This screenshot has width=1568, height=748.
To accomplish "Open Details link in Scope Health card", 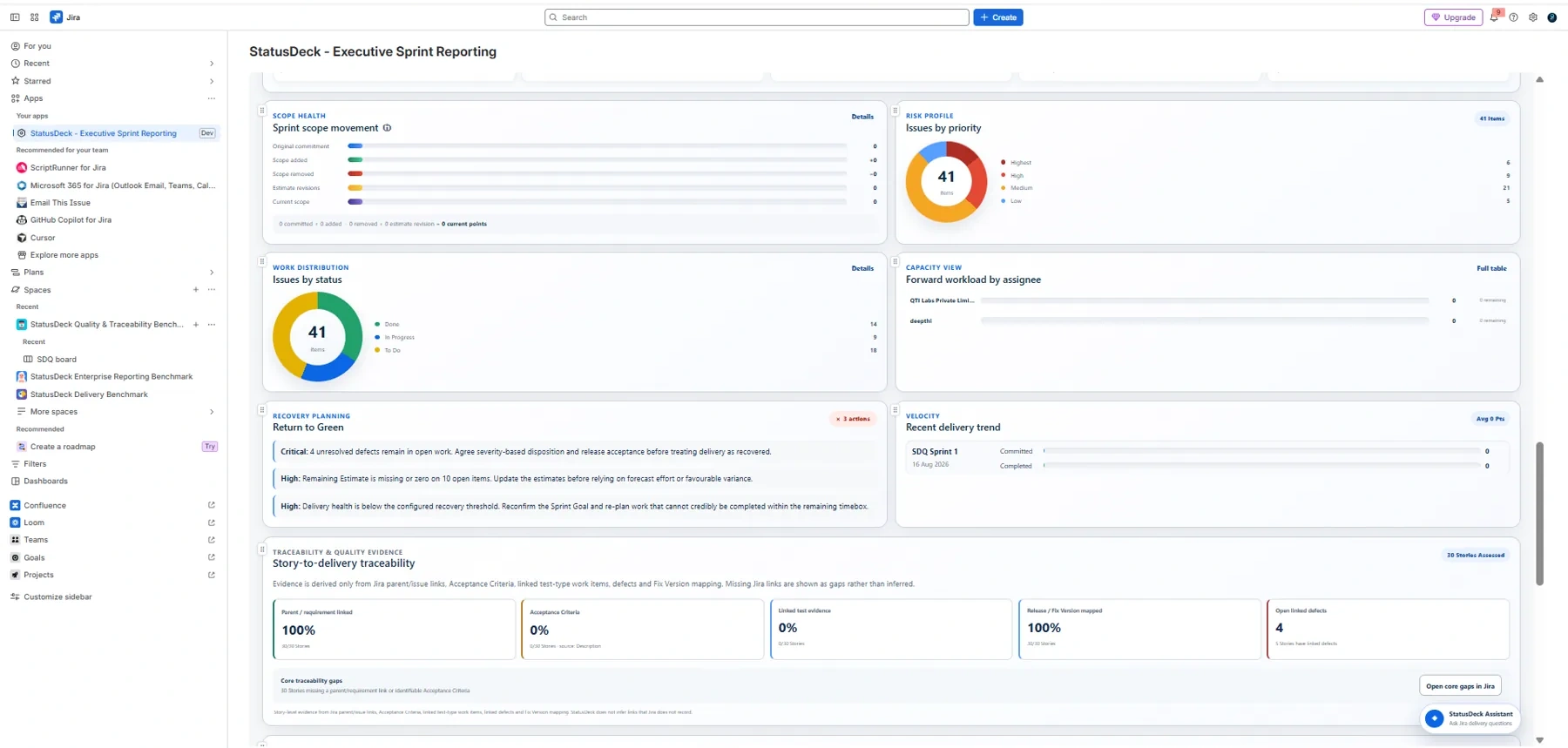I will 862,117.
